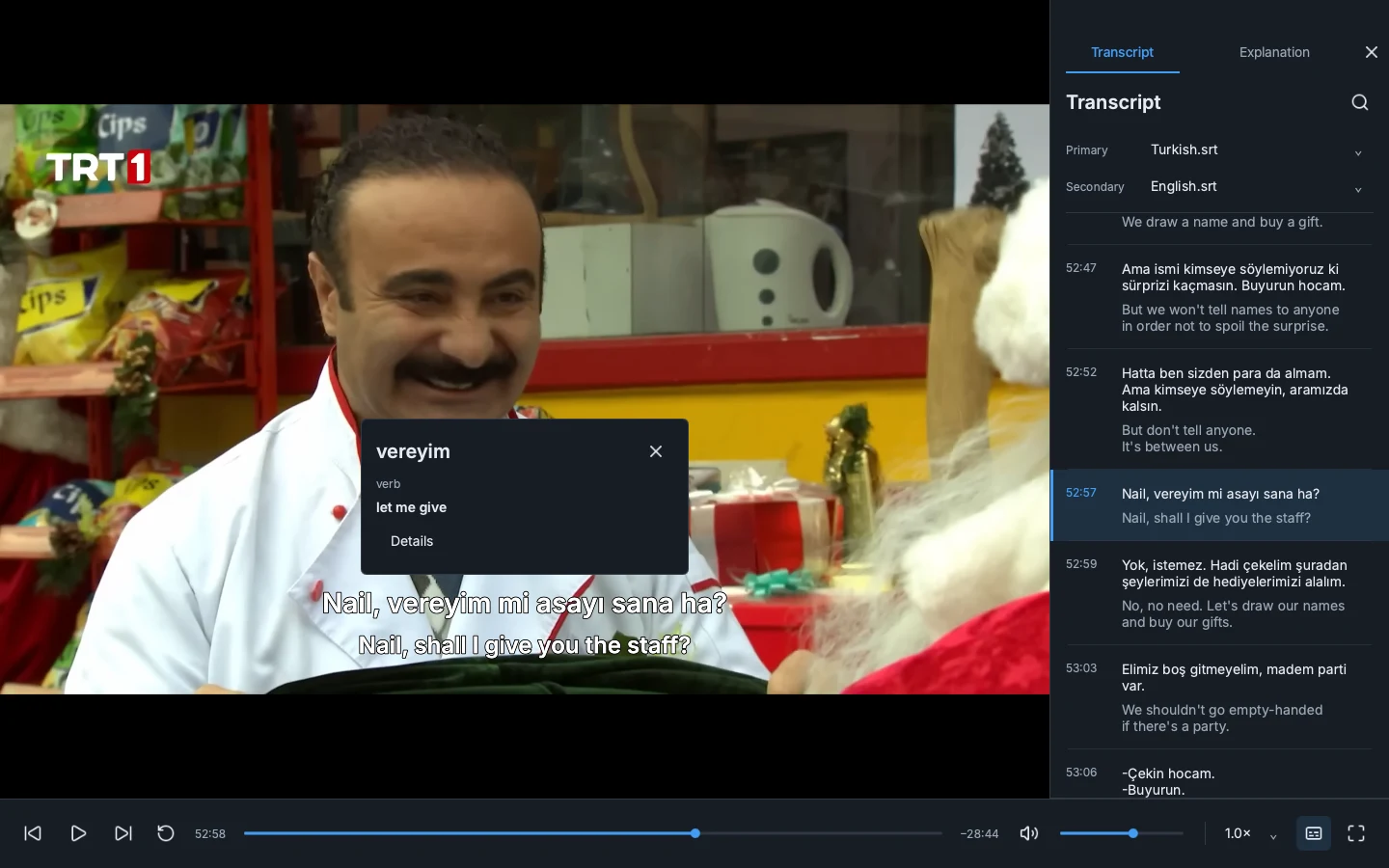This screenshot has height=868, width=1389.
Task: Click the English subtitle 'We draw a name and buy a gift.'
Action: (x=1222, y=222)
